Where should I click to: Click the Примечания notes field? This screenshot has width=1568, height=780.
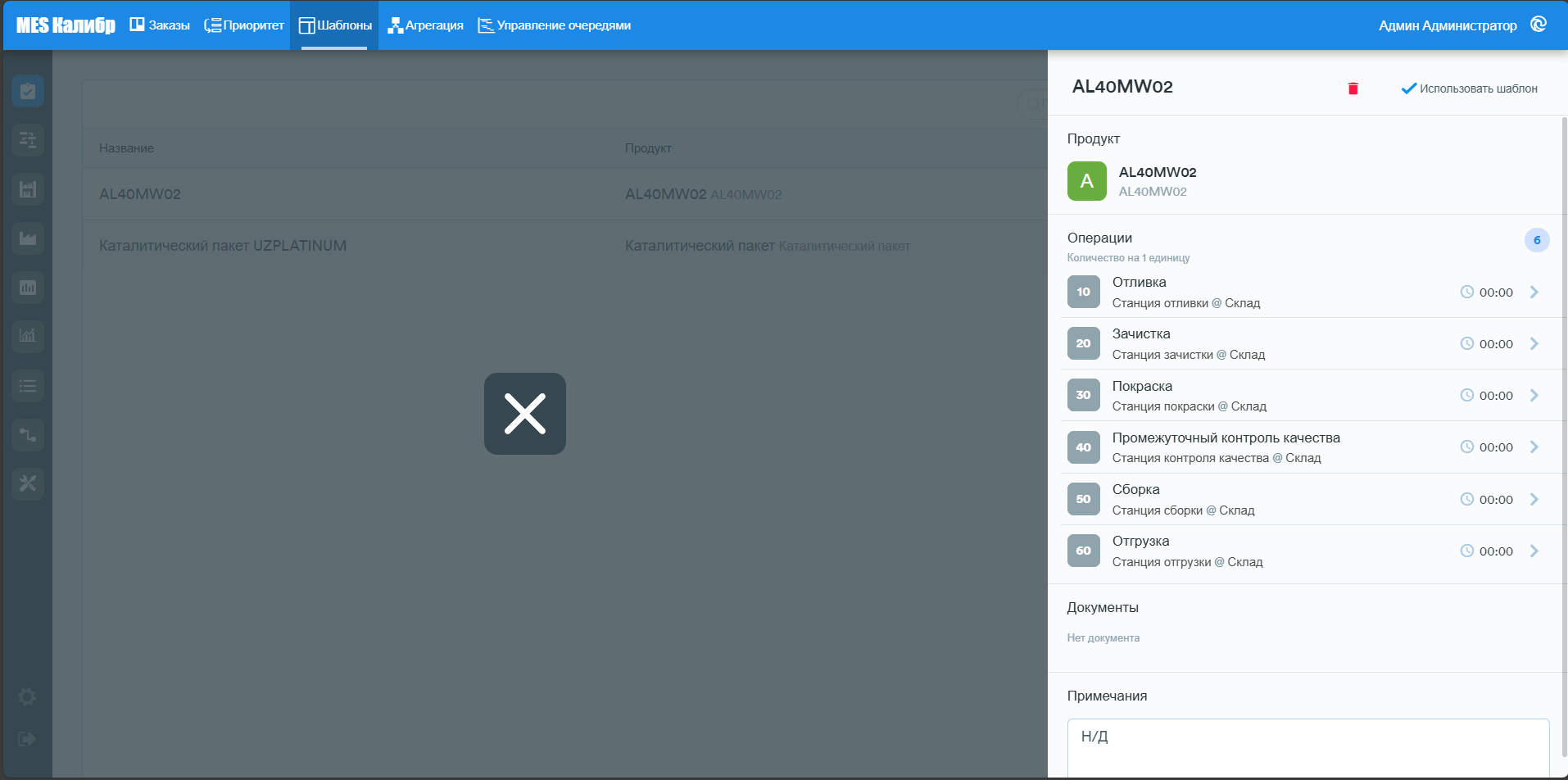click(x=1307, y=748)
